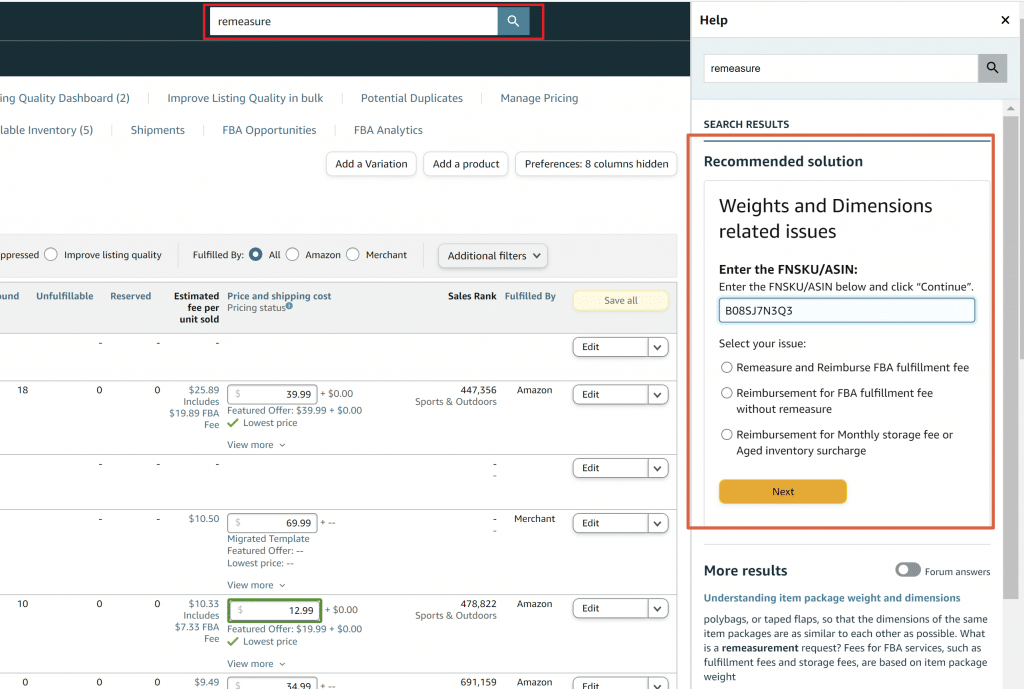Click the 69.99 price input
This screenshot has height=689, width=1024.
(x=272, y=522)
